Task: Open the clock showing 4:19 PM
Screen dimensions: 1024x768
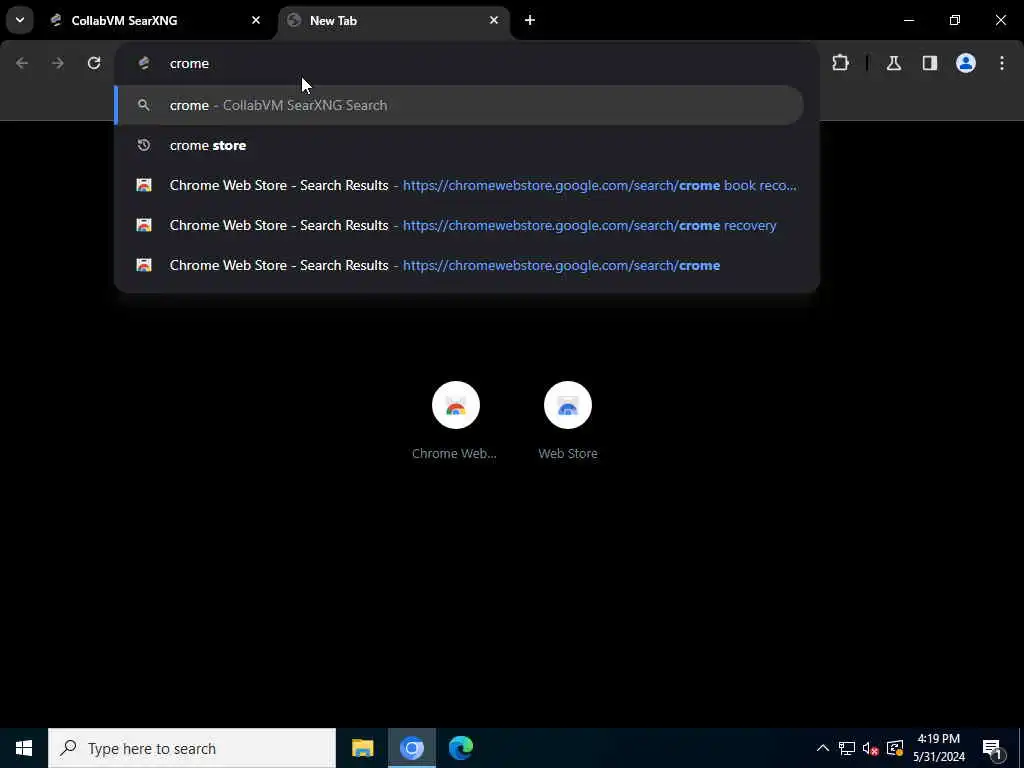Action: (938, 748)
